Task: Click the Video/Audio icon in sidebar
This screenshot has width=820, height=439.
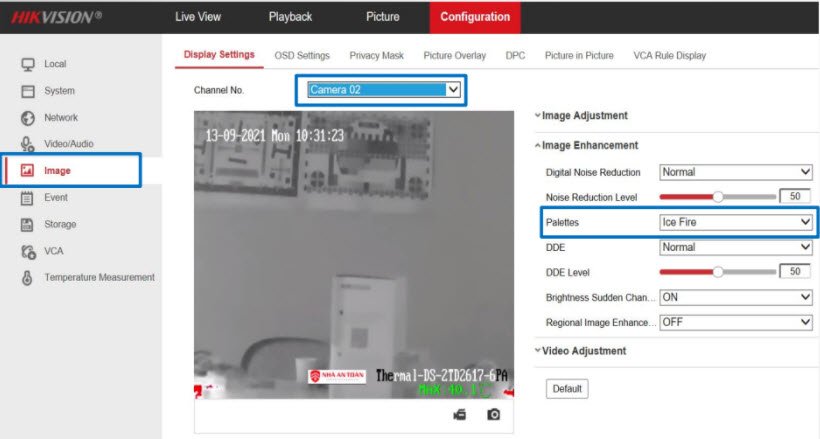Action: 28,144
